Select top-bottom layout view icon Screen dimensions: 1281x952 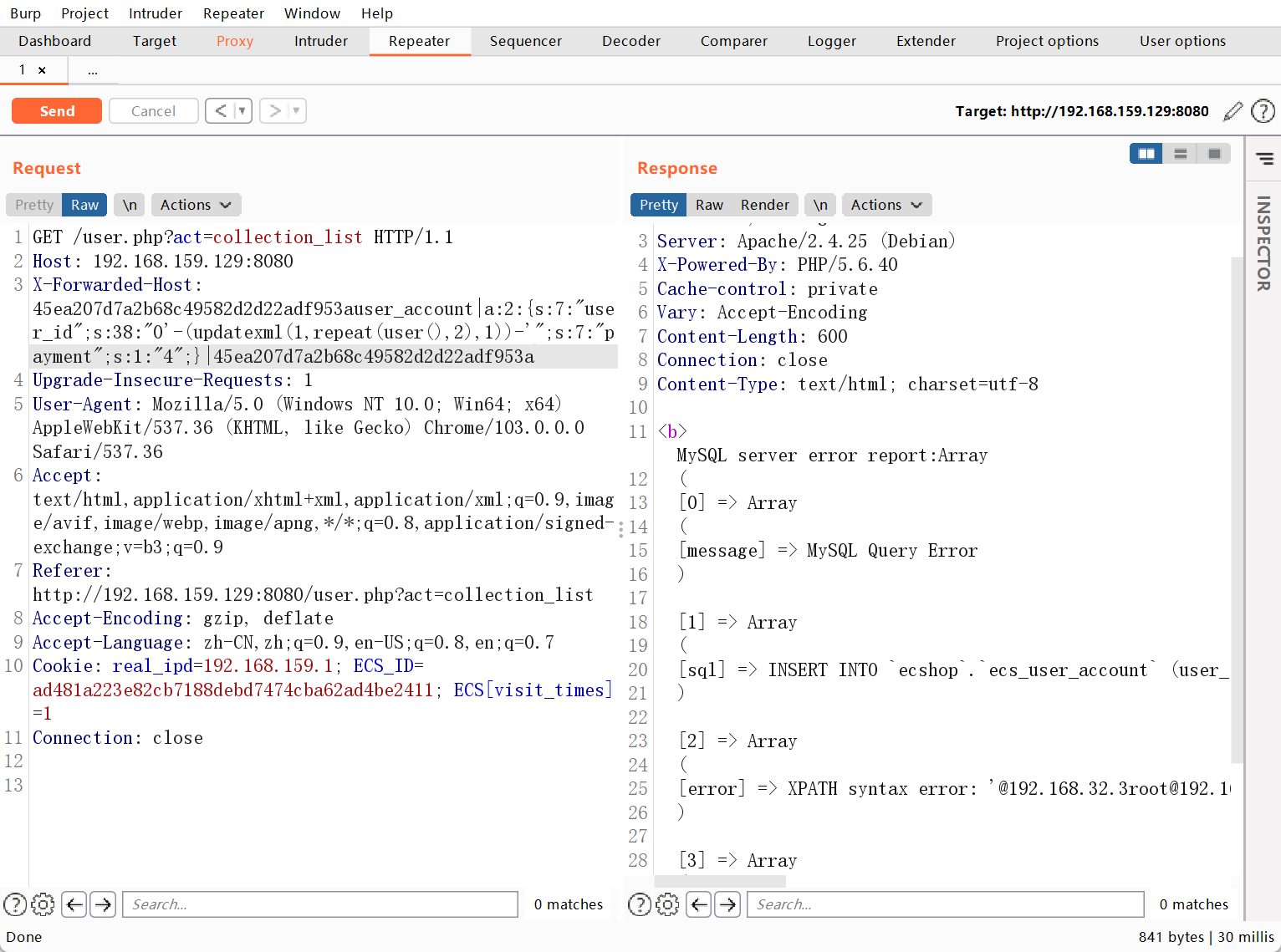coord(1181,154)
